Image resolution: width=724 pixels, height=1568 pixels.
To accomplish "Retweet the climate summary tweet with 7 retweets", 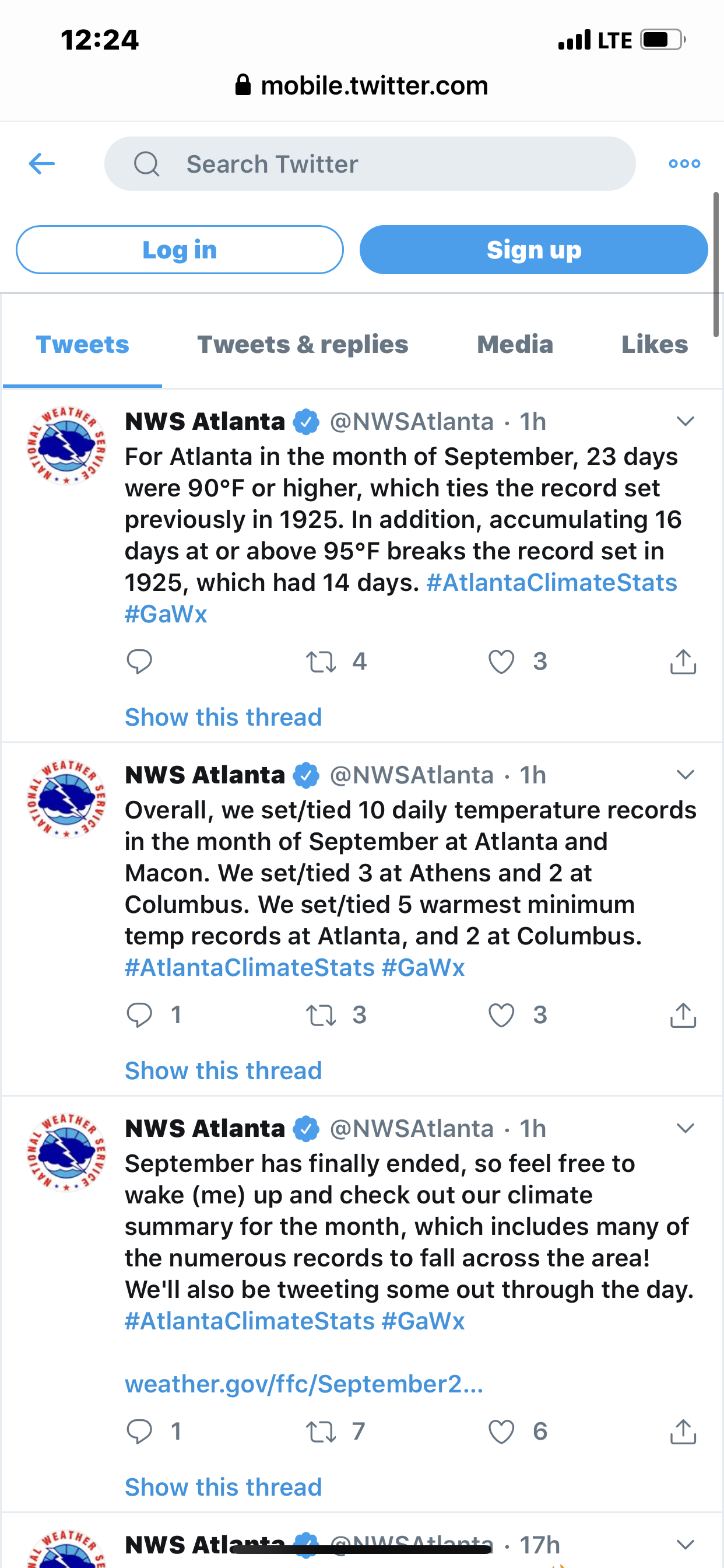I will tap(321, 1431).
